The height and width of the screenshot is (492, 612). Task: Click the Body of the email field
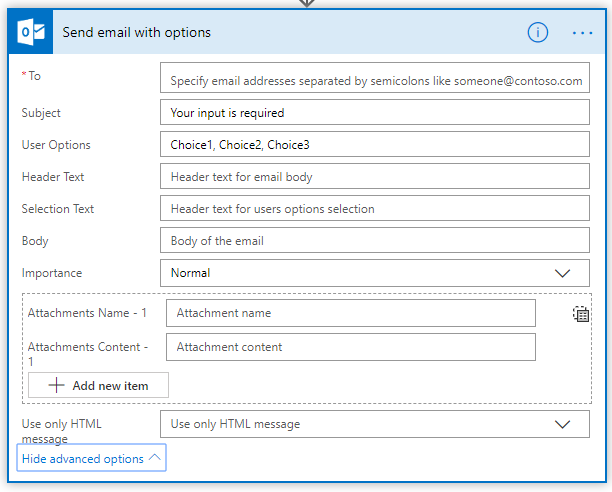[375, 241]
